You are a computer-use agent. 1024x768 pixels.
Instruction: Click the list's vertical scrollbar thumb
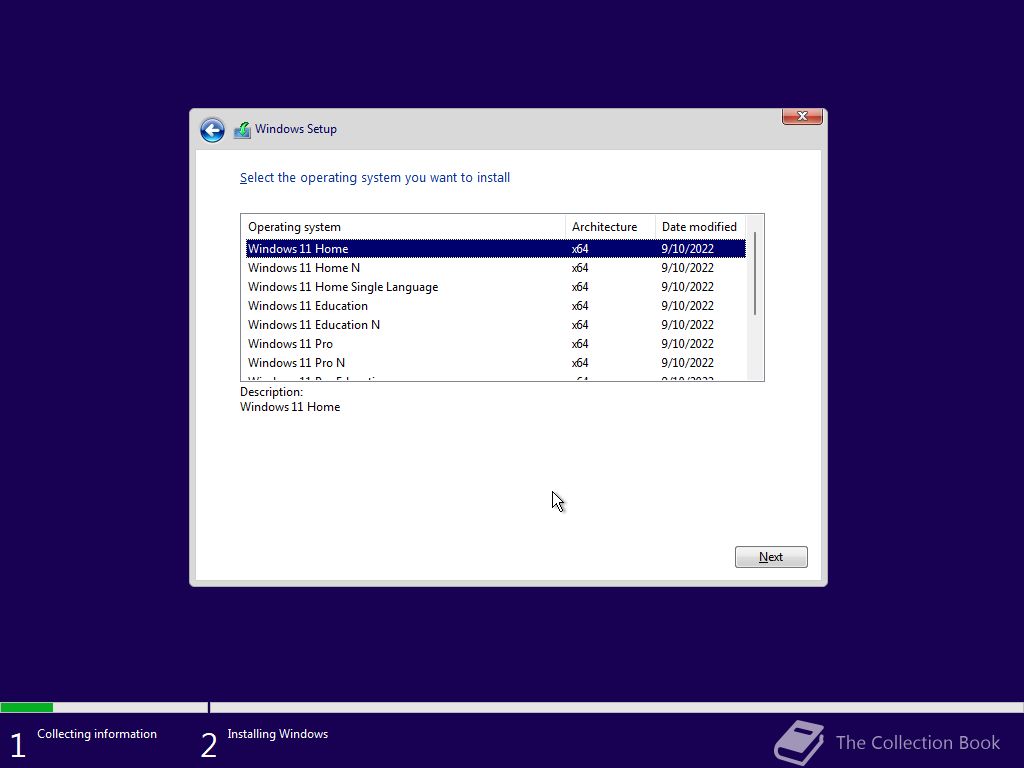pyautogui.click(x=755, y=273)
